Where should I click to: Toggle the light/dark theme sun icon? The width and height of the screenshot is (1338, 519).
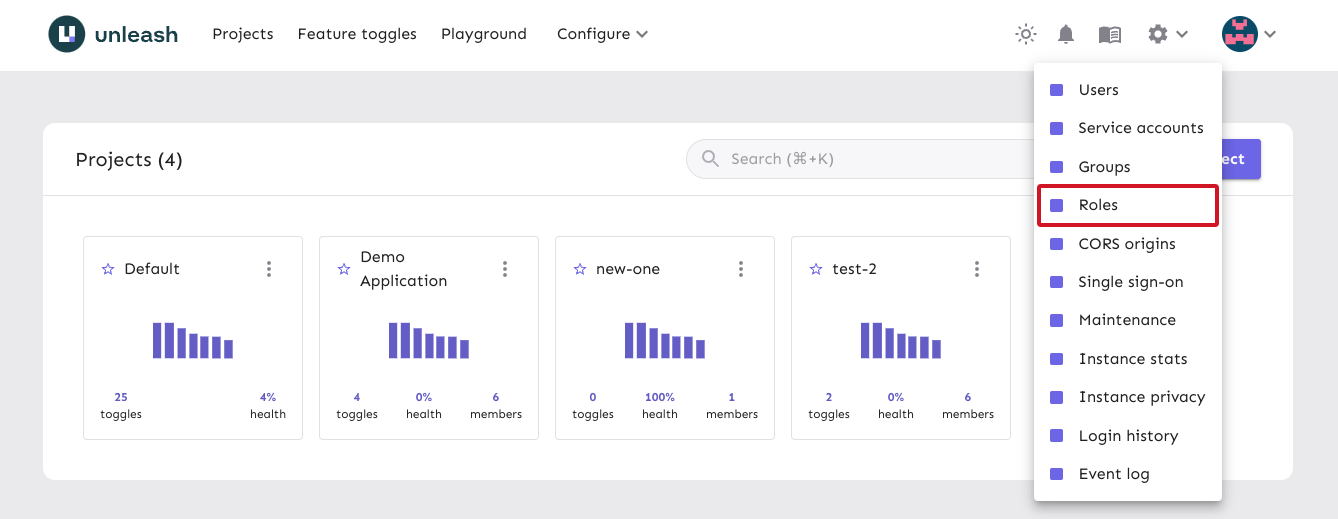1025,34
